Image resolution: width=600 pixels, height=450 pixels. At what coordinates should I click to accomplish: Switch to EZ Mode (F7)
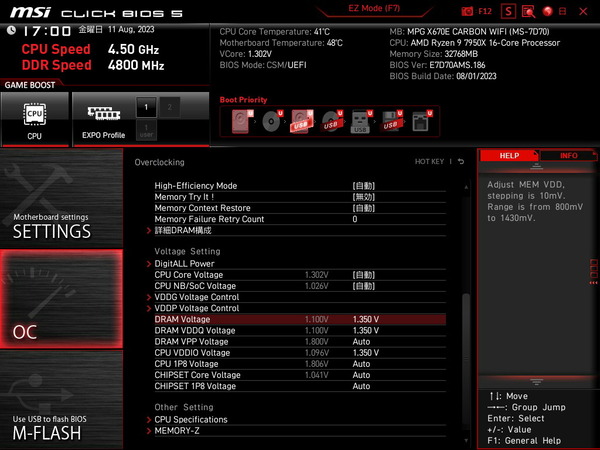pyautogui.click(x=374, y=8)
